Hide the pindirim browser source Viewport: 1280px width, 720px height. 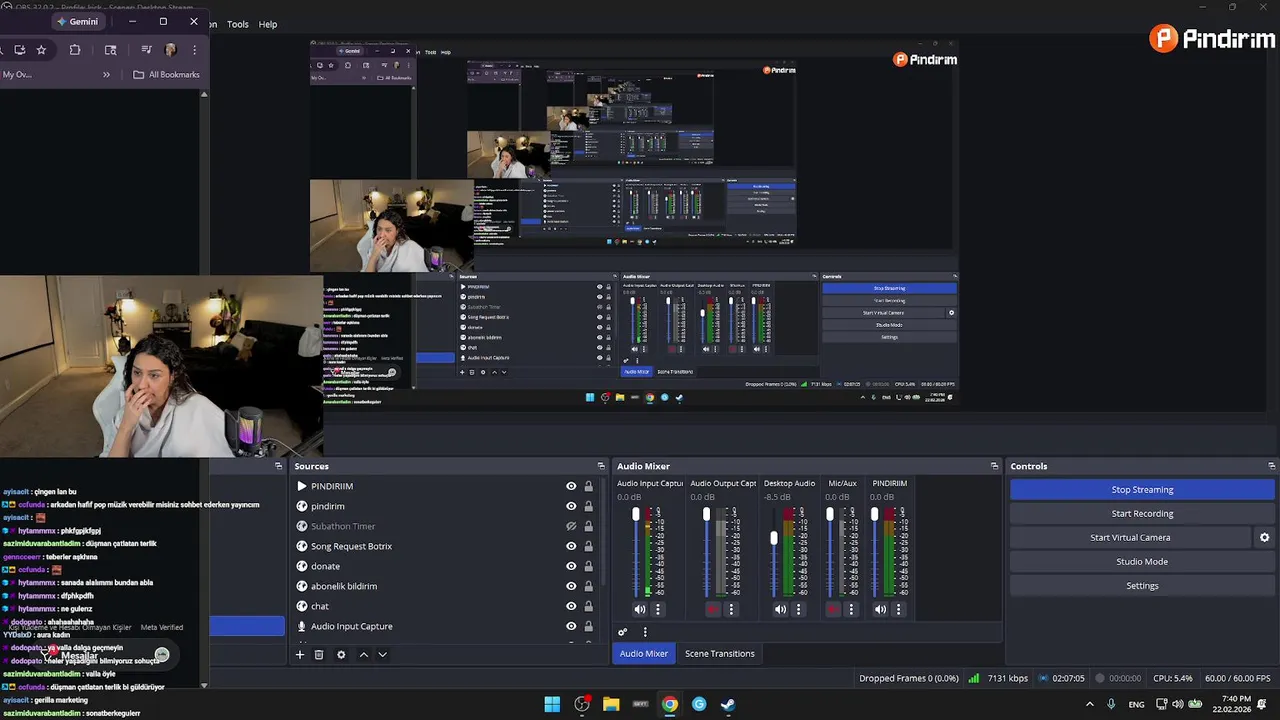click(571, 506)
